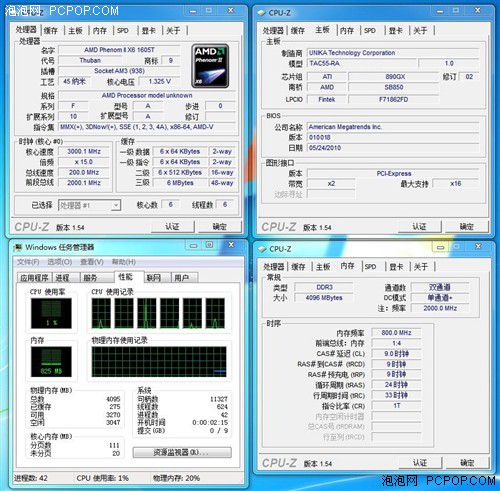Click the physical memory usage history graph
This screenshot has width=500, height=491.
tap(159, 362)
